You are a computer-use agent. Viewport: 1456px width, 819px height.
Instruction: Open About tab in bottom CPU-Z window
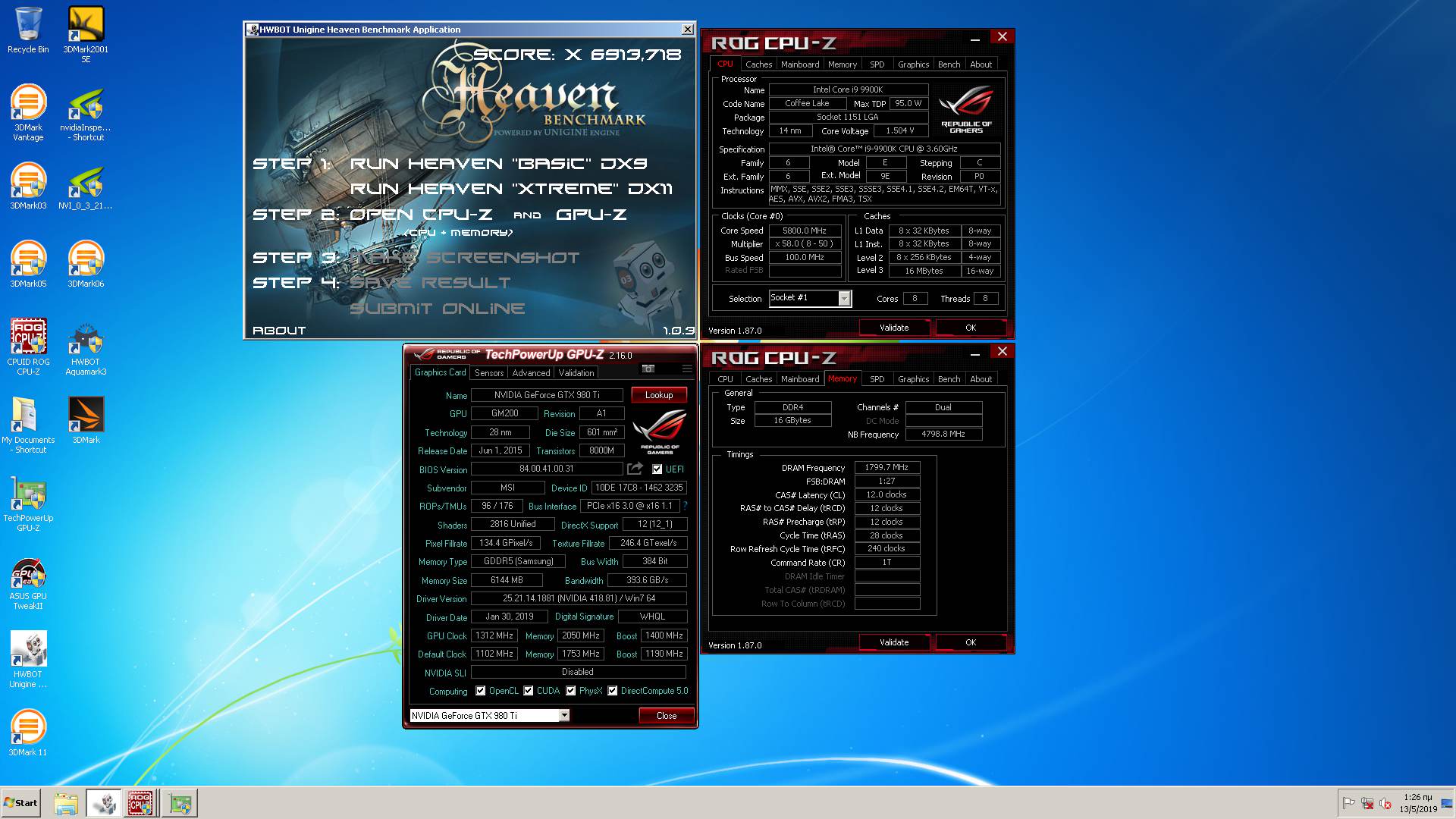point(981,379)
